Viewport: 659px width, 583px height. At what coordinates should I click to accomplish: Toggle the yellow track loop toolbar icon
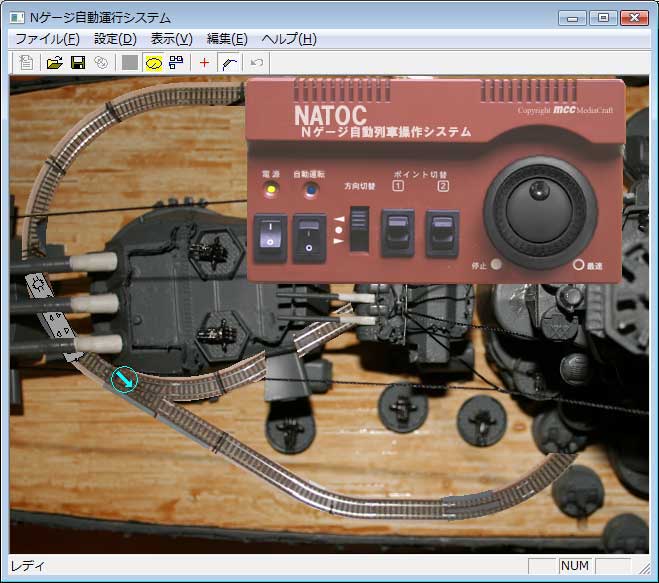click(154, 63)
